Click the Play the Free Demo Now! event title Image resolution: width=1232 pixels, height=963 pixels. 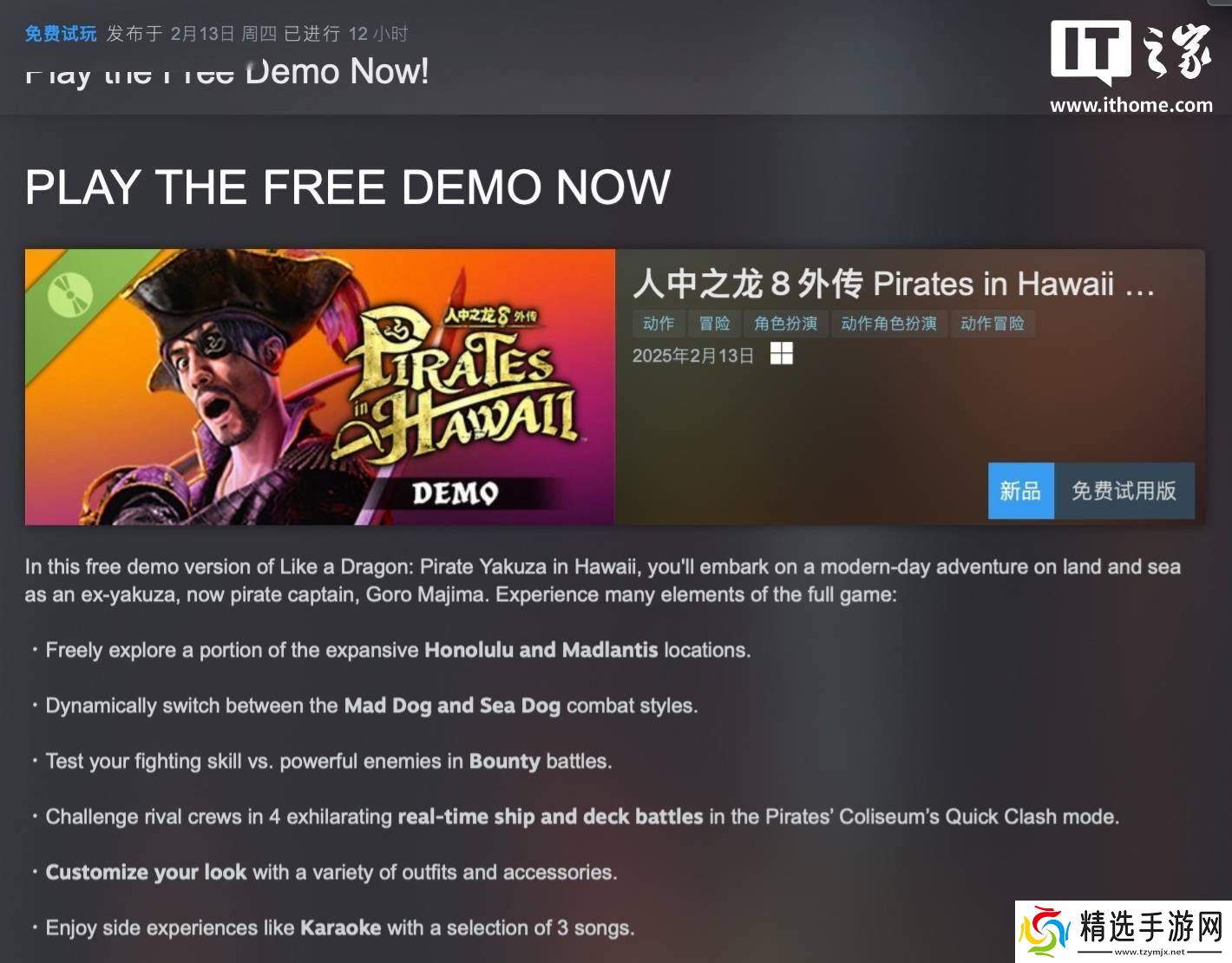click(x=227, y=72)
